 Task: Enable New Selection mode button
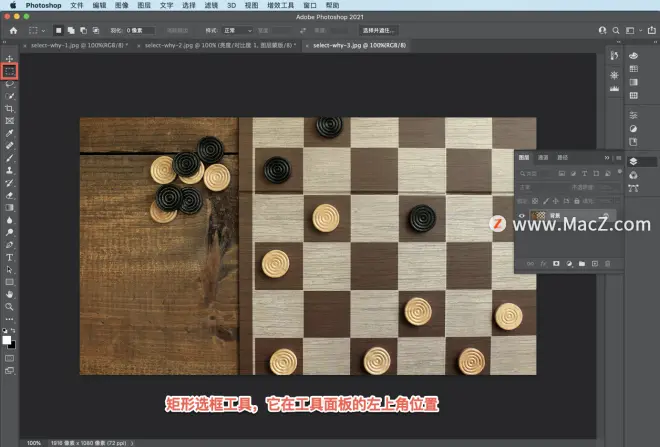click(59, 30)
